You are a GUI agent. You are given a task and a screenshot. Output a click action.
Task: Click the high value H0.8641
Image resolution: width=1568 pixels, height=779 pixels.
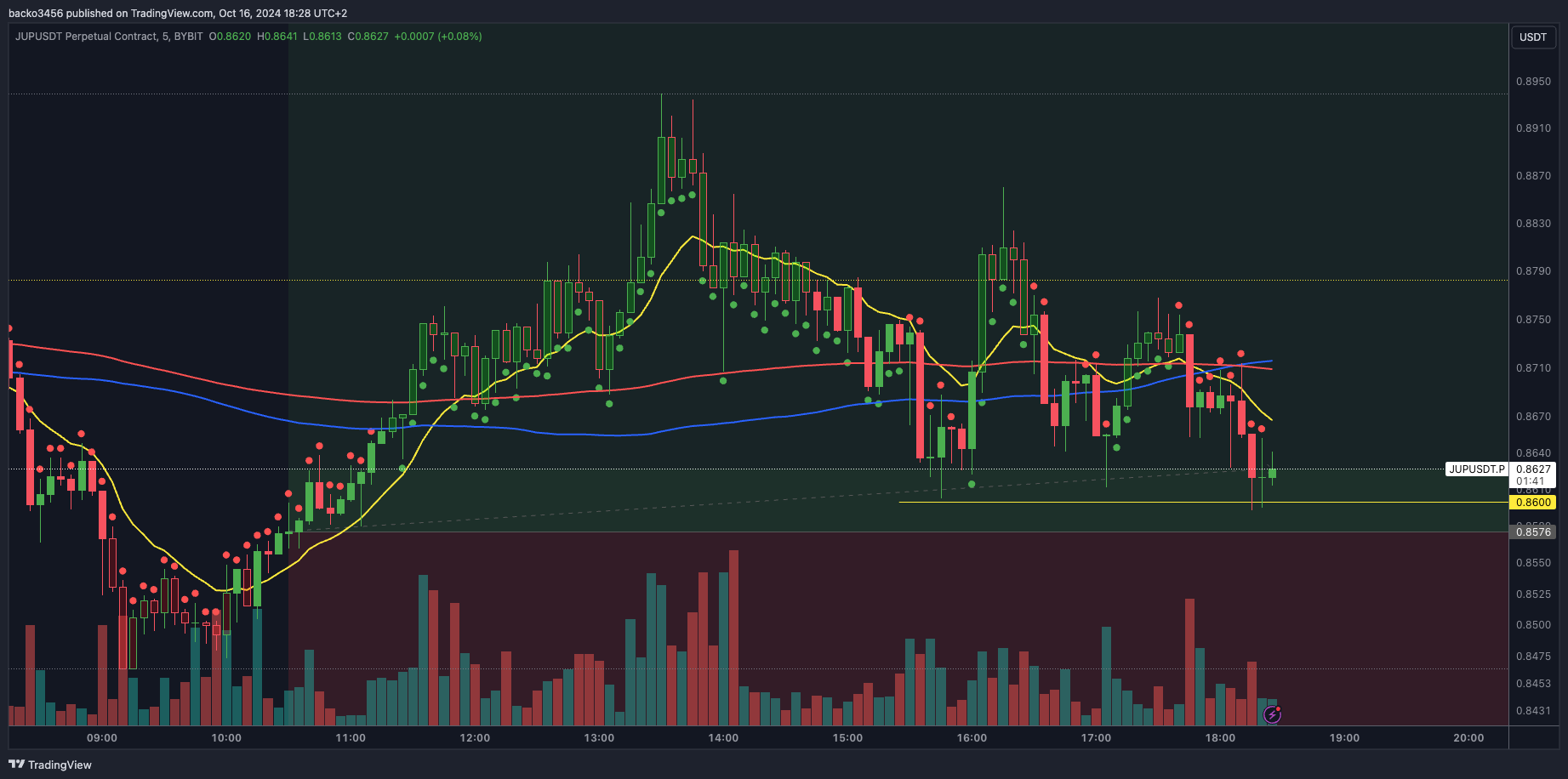277,37
